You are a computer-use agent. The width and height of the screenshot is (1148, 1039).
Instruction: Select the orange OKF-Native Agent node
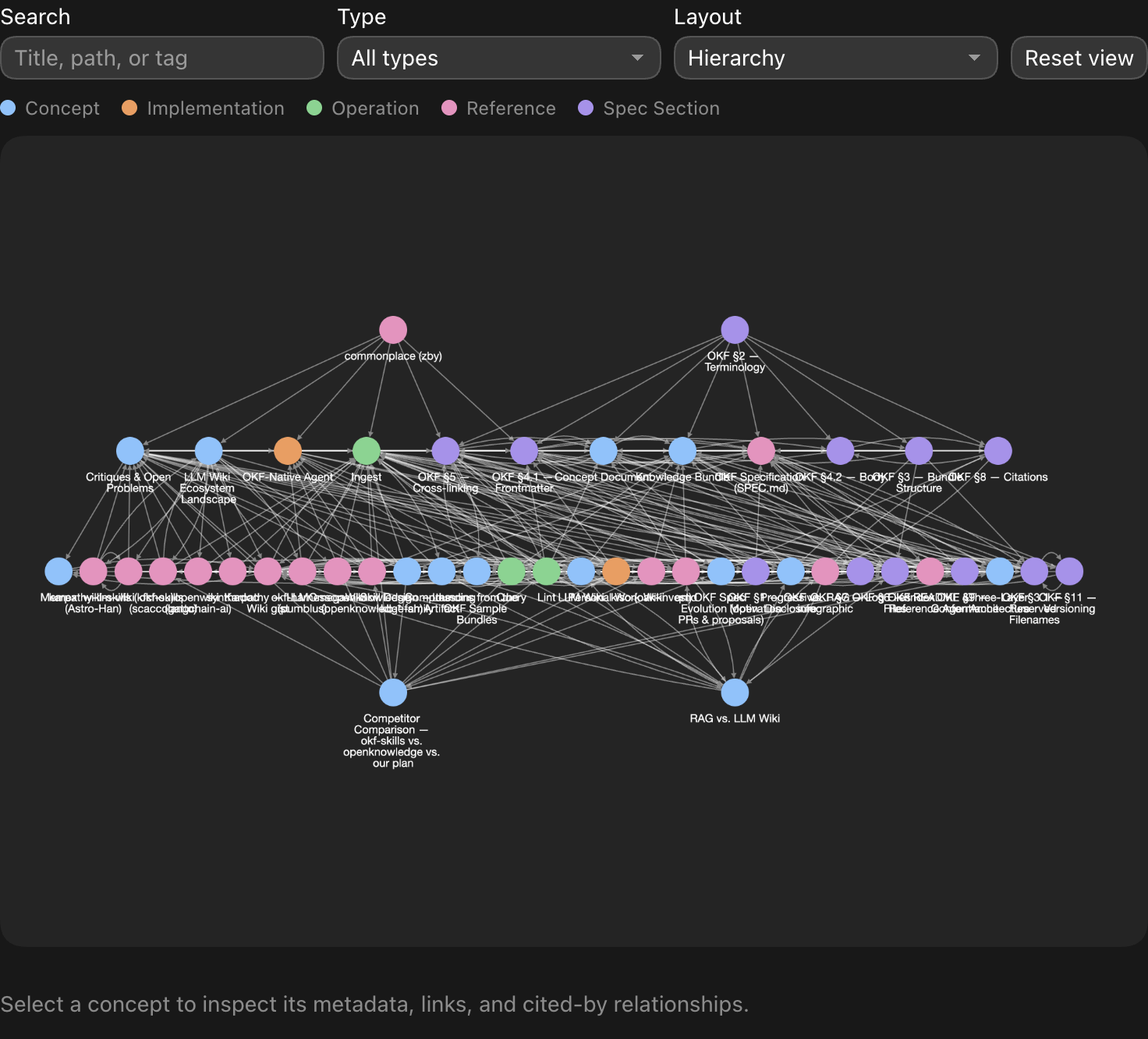click(288, 451)
